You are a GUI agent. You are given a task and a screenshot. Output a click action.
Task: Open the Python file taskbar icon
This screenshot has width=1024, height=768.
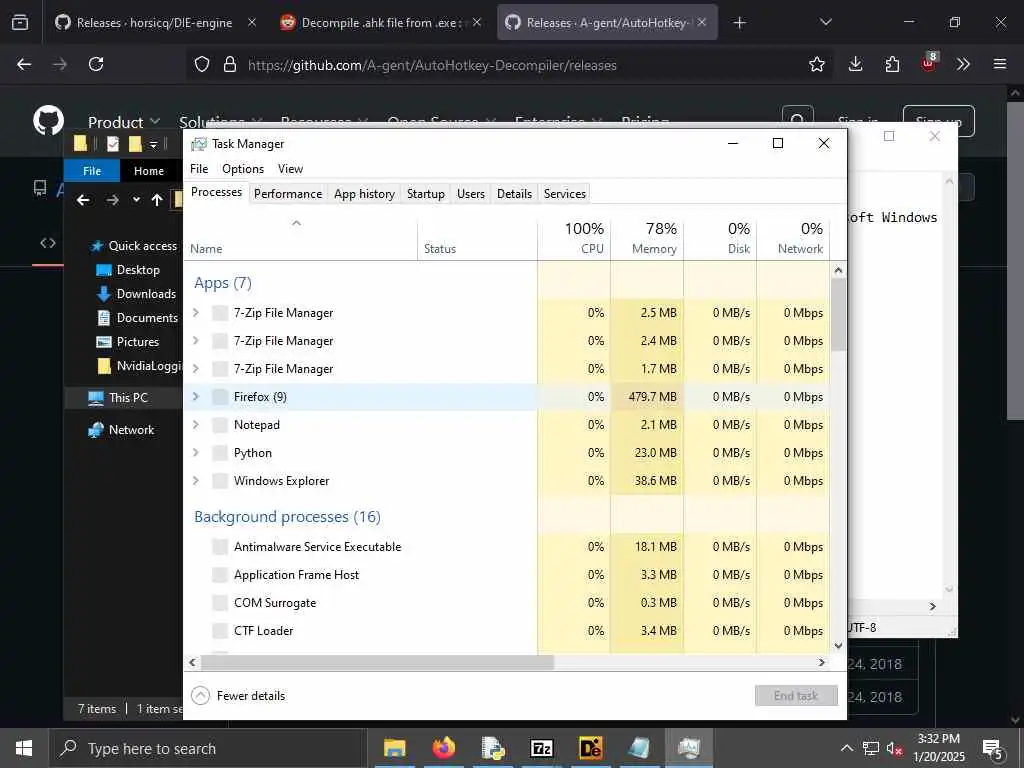coord(492,748)
